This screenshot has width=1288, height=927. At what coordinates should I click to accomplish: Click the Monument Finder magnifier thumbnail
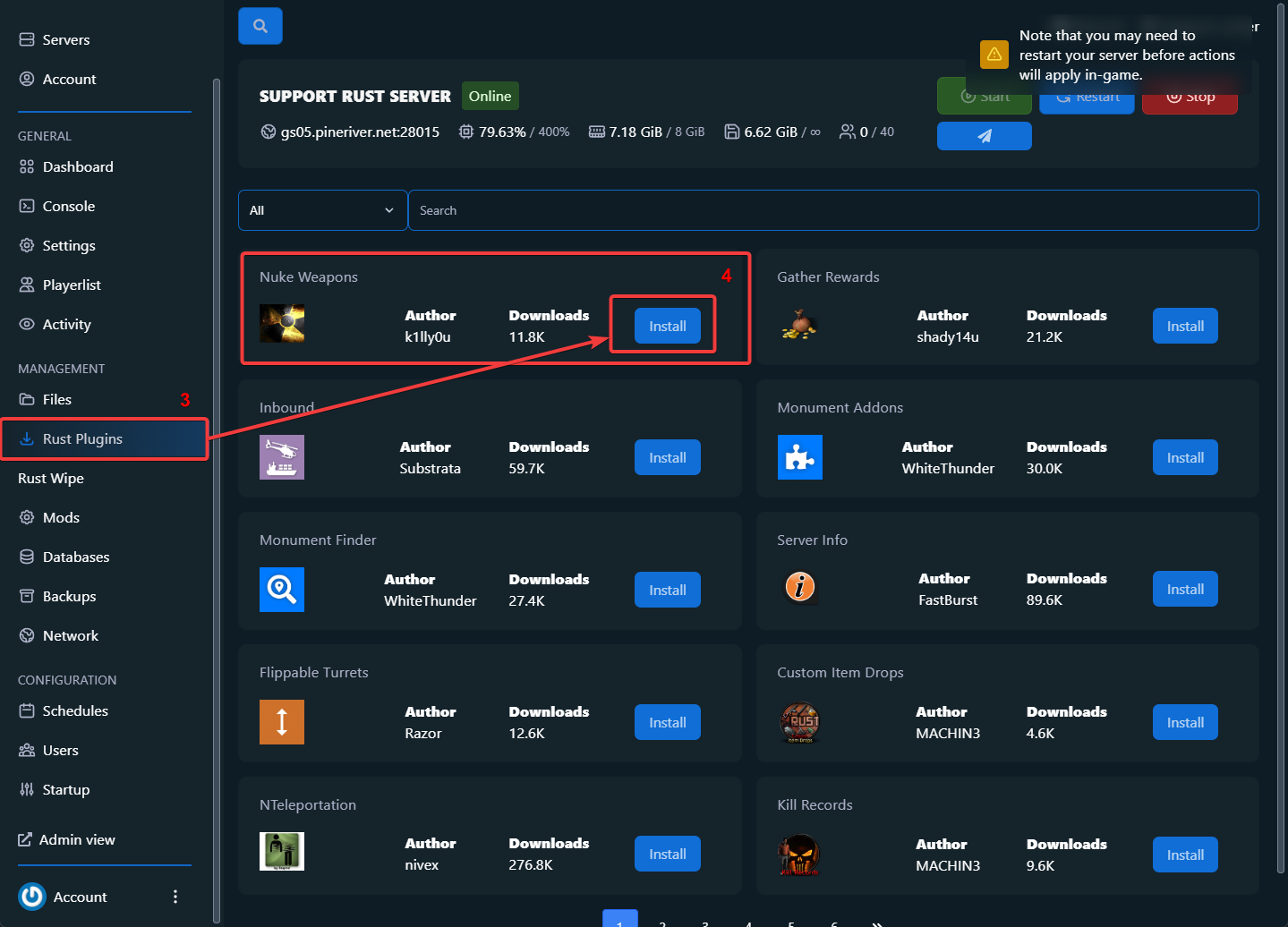coord(282,590)
